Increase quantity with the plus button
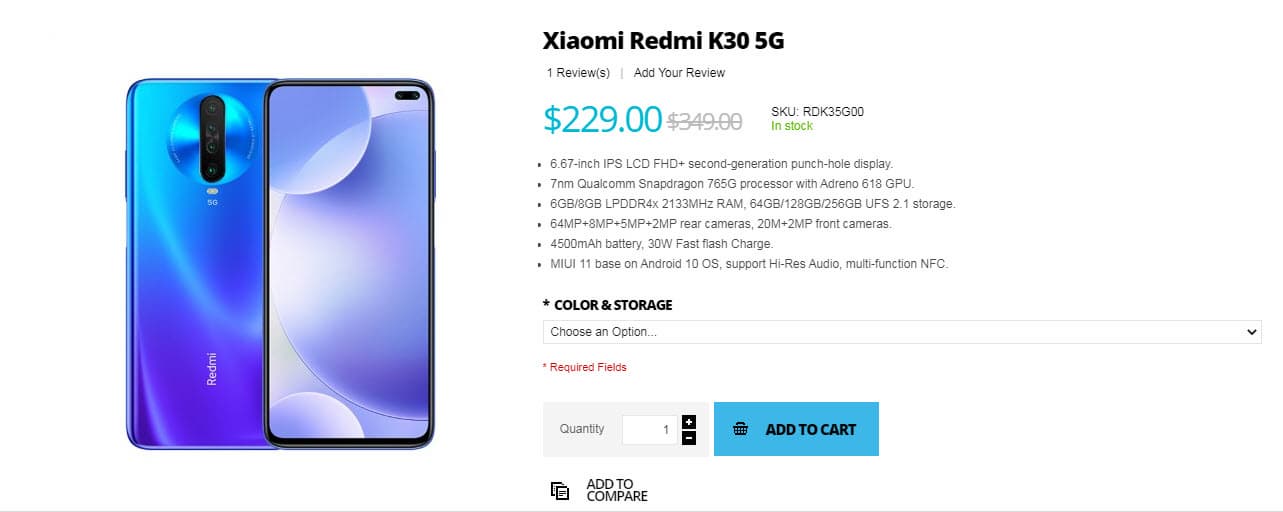 click(x=689, y=422)
